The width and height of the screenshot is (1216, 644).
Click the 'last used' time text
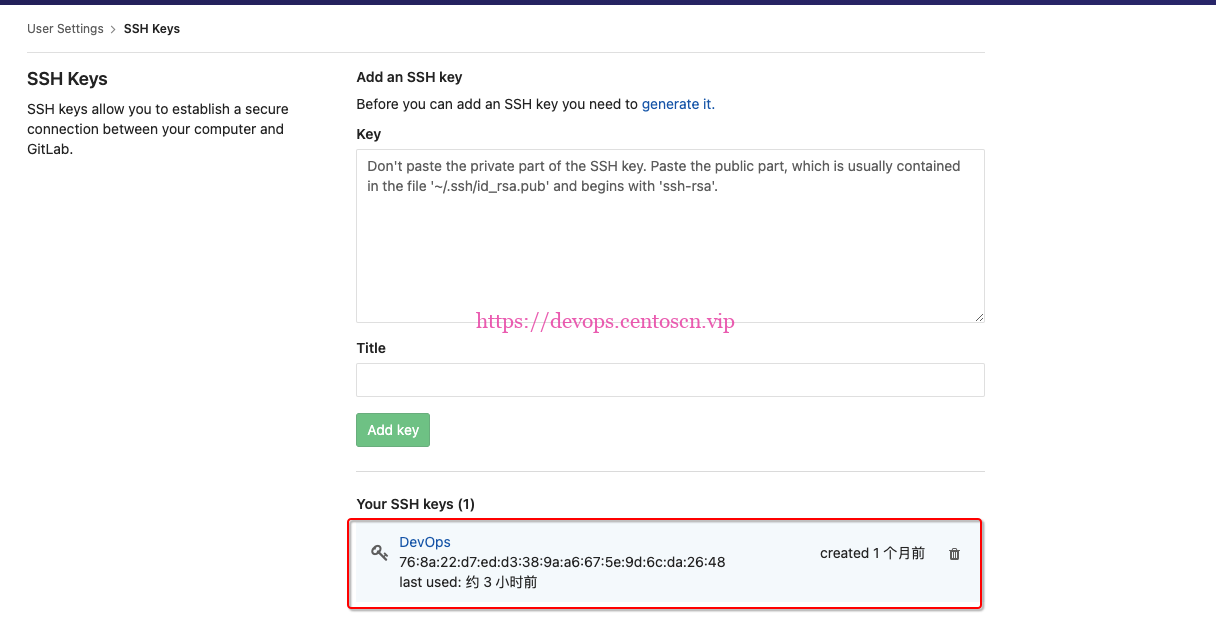(x=468, y=582)
